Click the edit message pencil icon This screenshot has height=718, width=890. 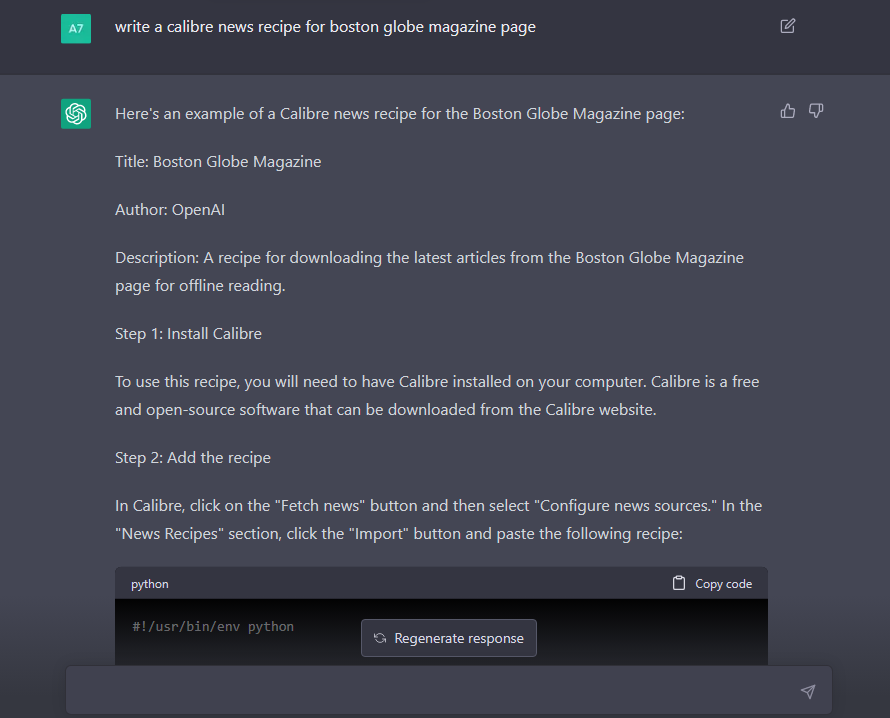coord(787,26)
